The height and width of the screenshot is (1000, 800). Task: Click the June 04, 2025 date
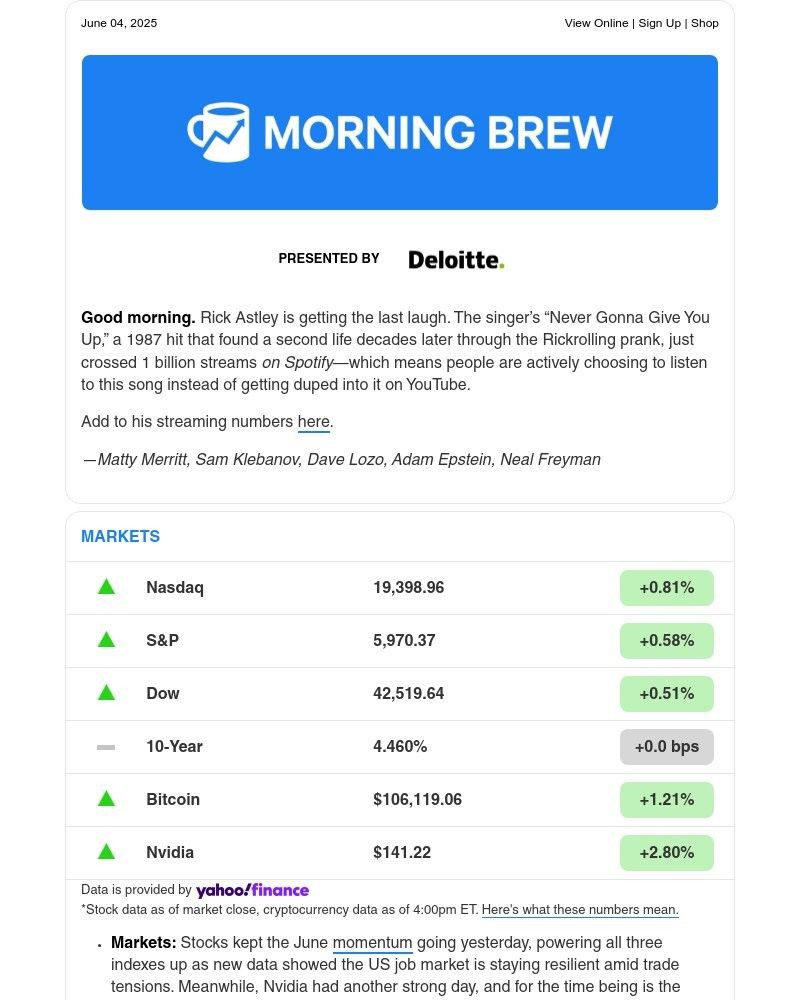click(119, 23)
